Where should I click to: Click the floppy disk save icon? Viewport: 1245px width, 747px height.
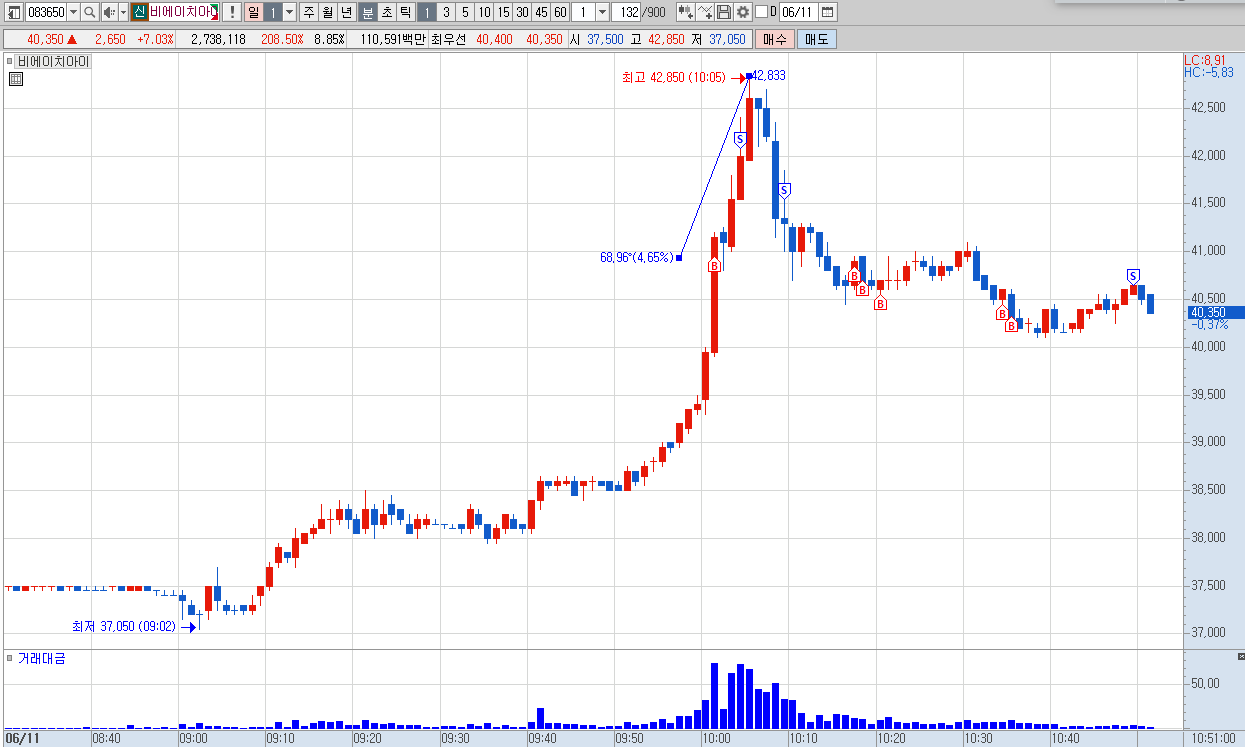(724, 12)
